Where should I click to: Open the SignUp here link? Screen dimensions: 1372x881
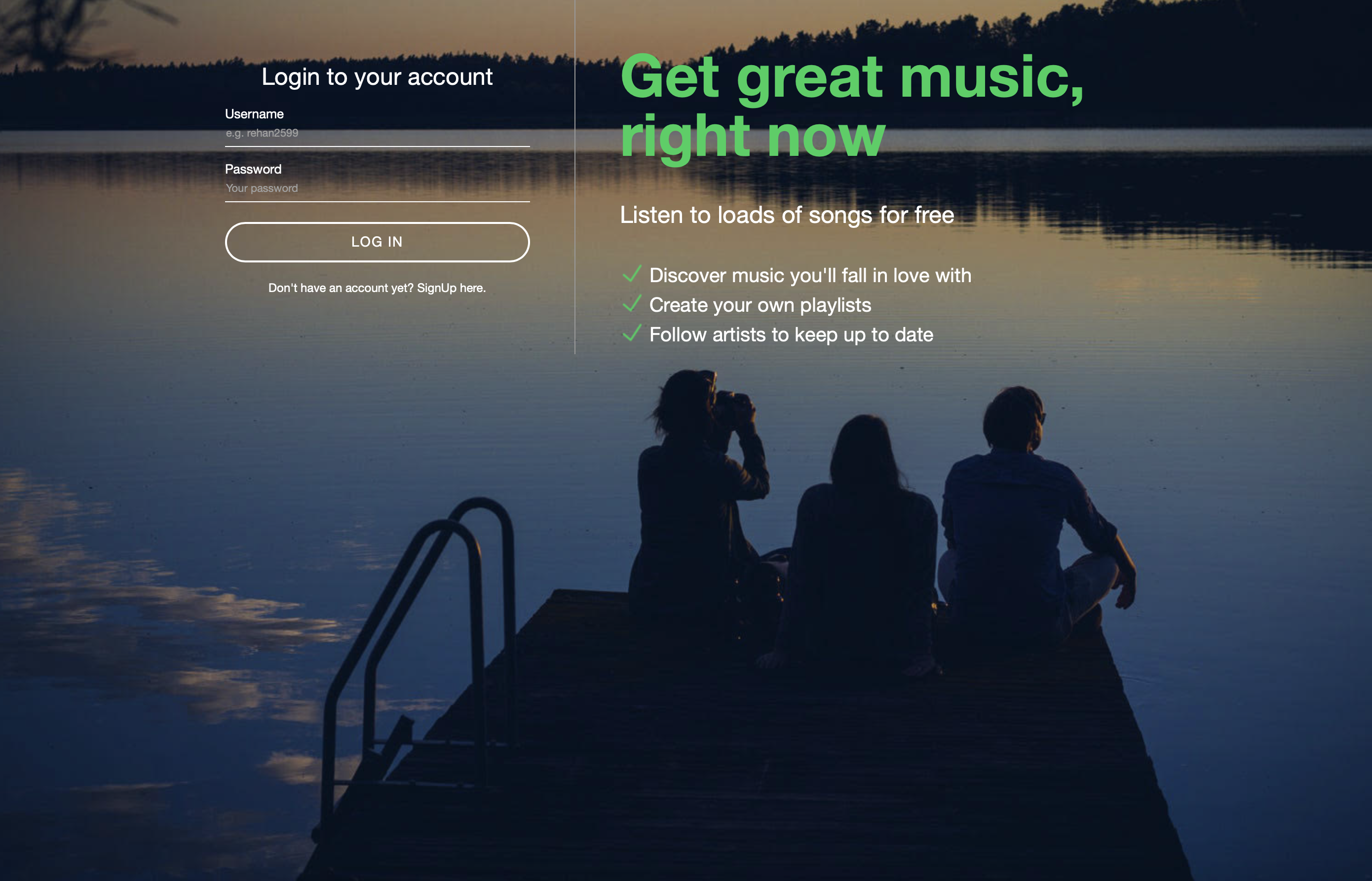pos(451,289)
